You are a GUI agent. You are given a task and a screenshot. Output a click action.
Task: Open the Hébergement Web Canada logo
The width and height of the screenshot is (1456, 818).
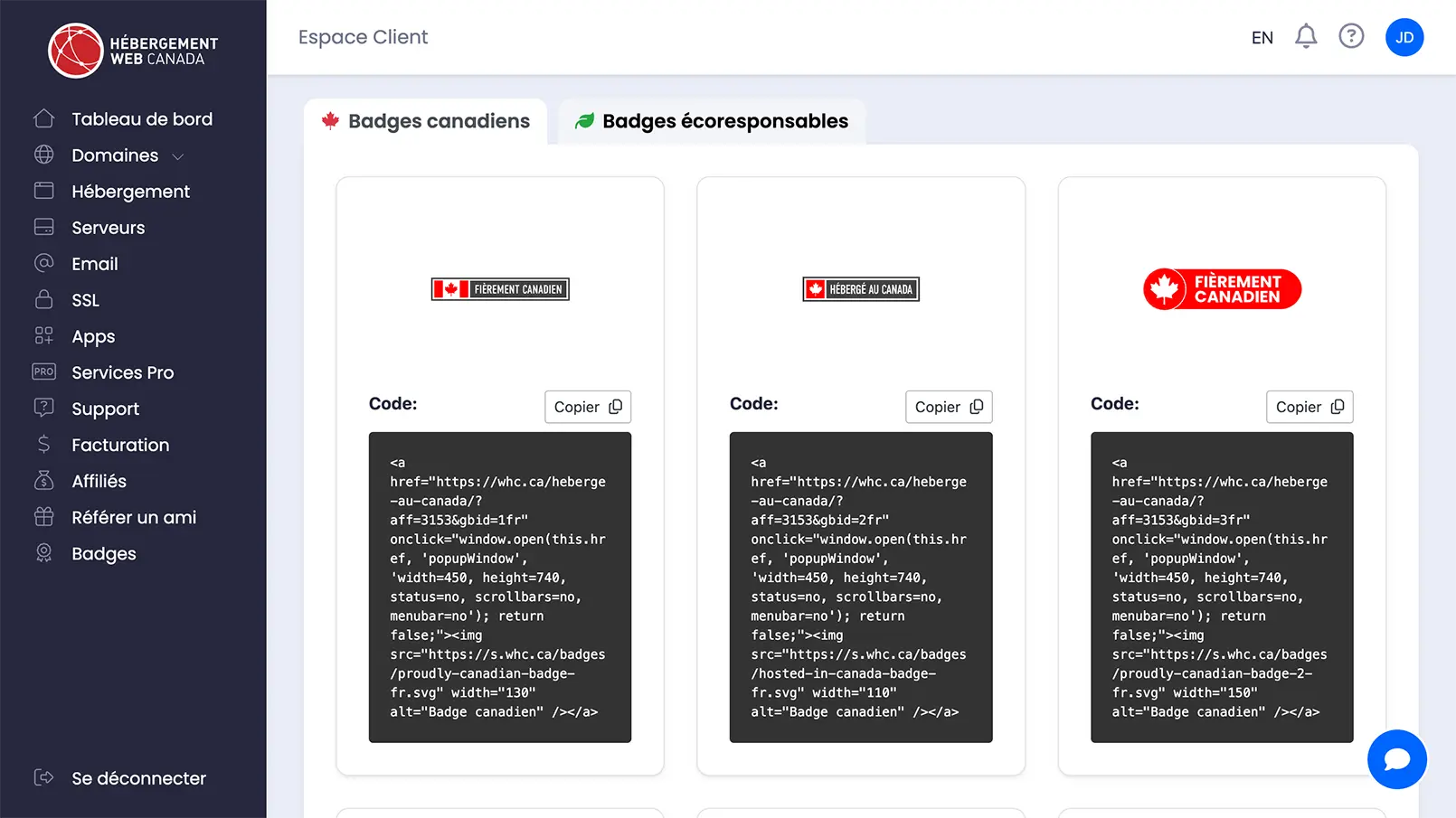click(133, 51)
